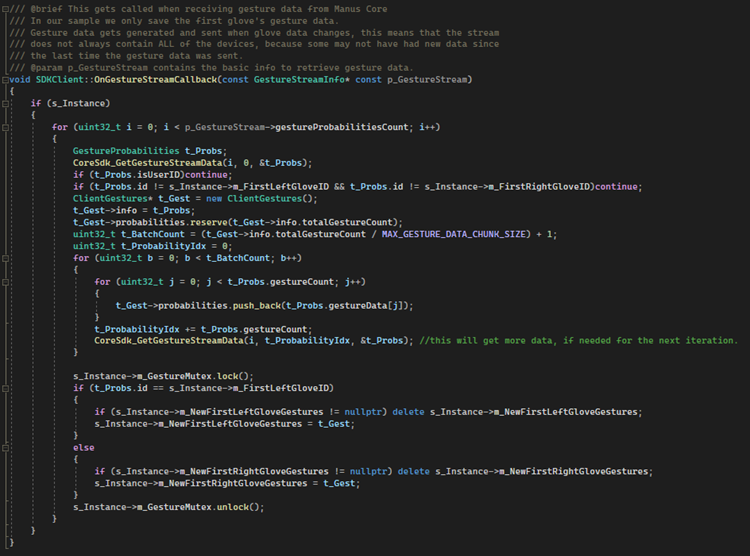750x556 pixels.
Task: Click 'delete' before m_NewFirstRightGloveGestures
Action: (x=414, y=472)
